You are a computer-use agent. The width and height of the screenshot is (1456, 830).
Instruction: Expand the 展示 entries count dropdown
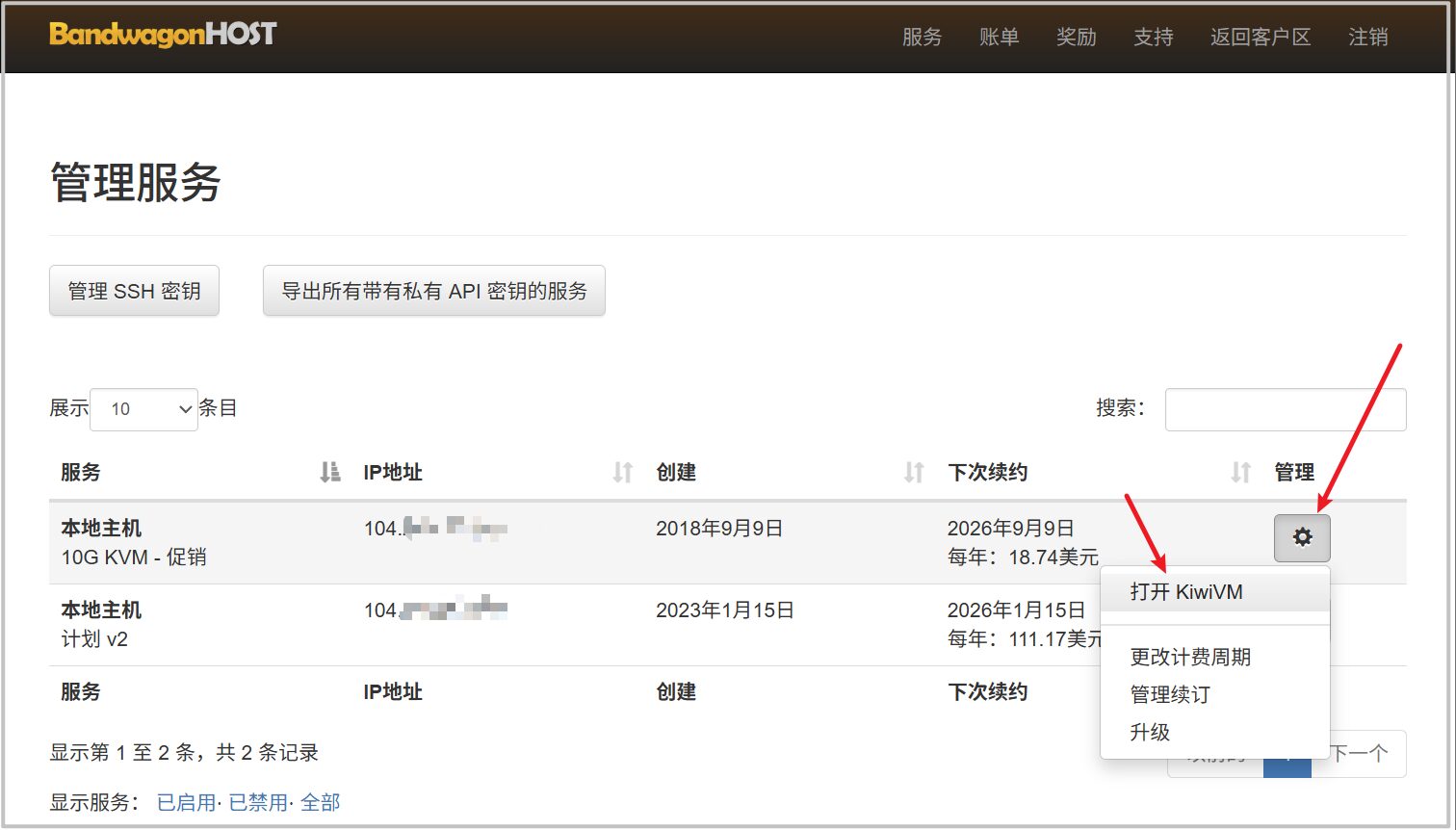pyautogui.click(x=143, y=409)
